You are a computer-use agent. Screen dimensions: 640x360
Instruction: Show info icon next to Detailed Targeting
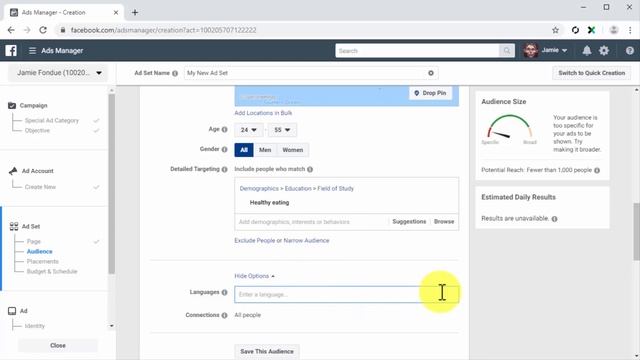(x=224, y=169)
